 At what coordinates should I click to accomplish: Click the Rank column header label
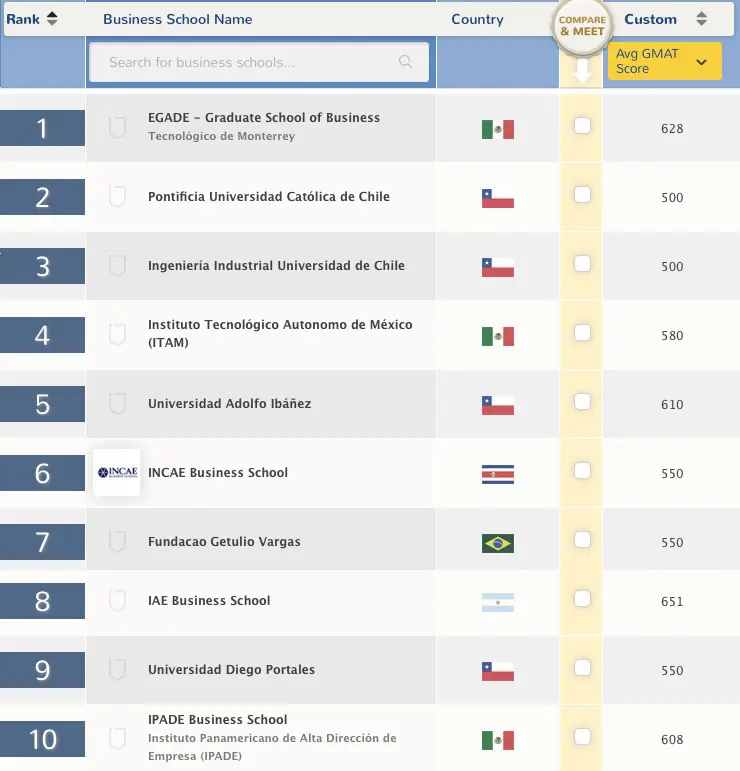(23, 19)
